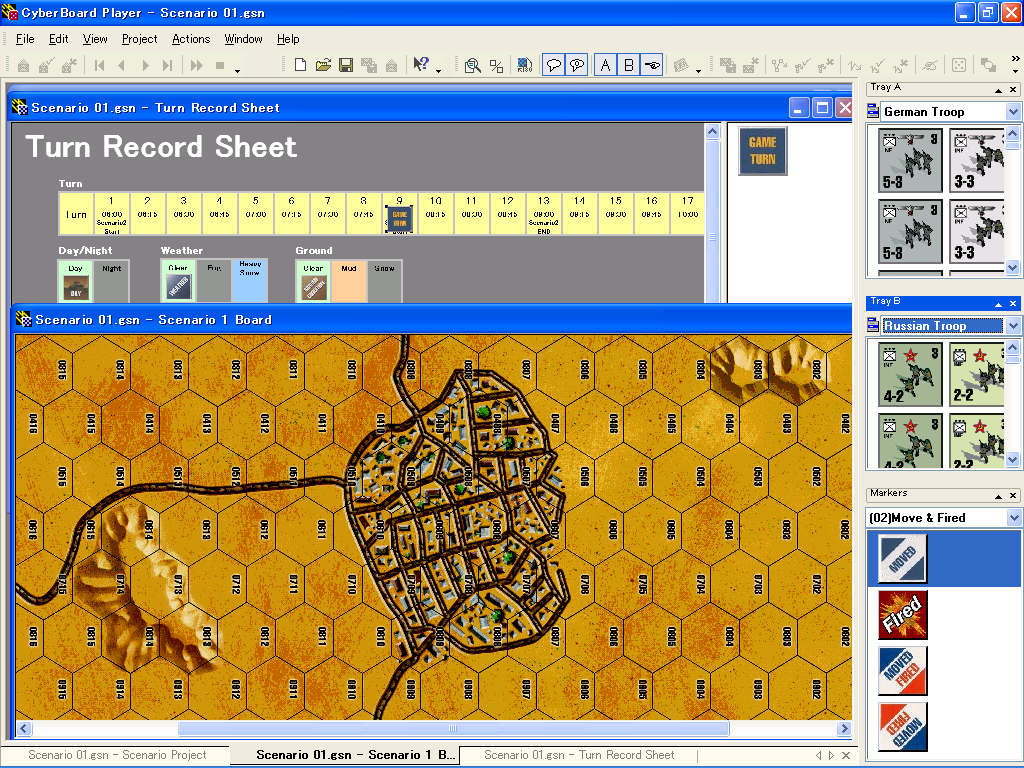Toggle the marker palette eye button

click(x=652, y=66)
